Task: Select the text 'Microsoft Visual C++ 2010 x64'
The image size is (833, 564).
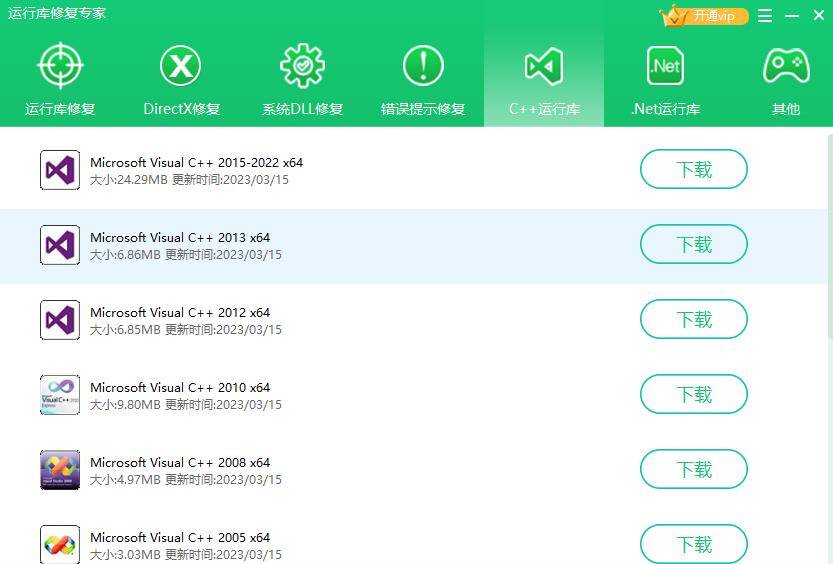Action: click(180, 387)
